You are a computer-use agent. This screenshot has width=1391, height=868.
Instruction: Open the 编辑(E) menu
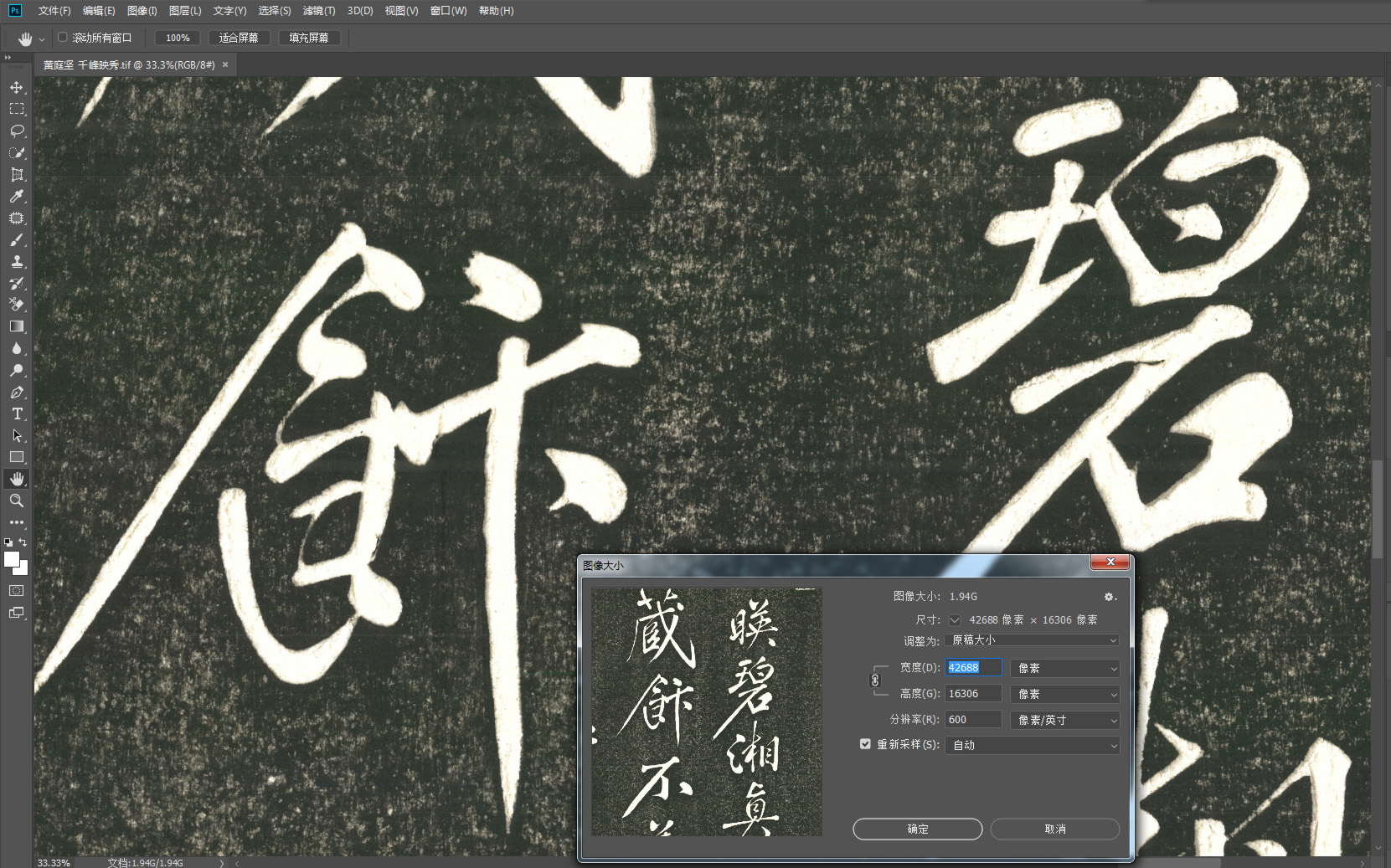click(99, 11)
